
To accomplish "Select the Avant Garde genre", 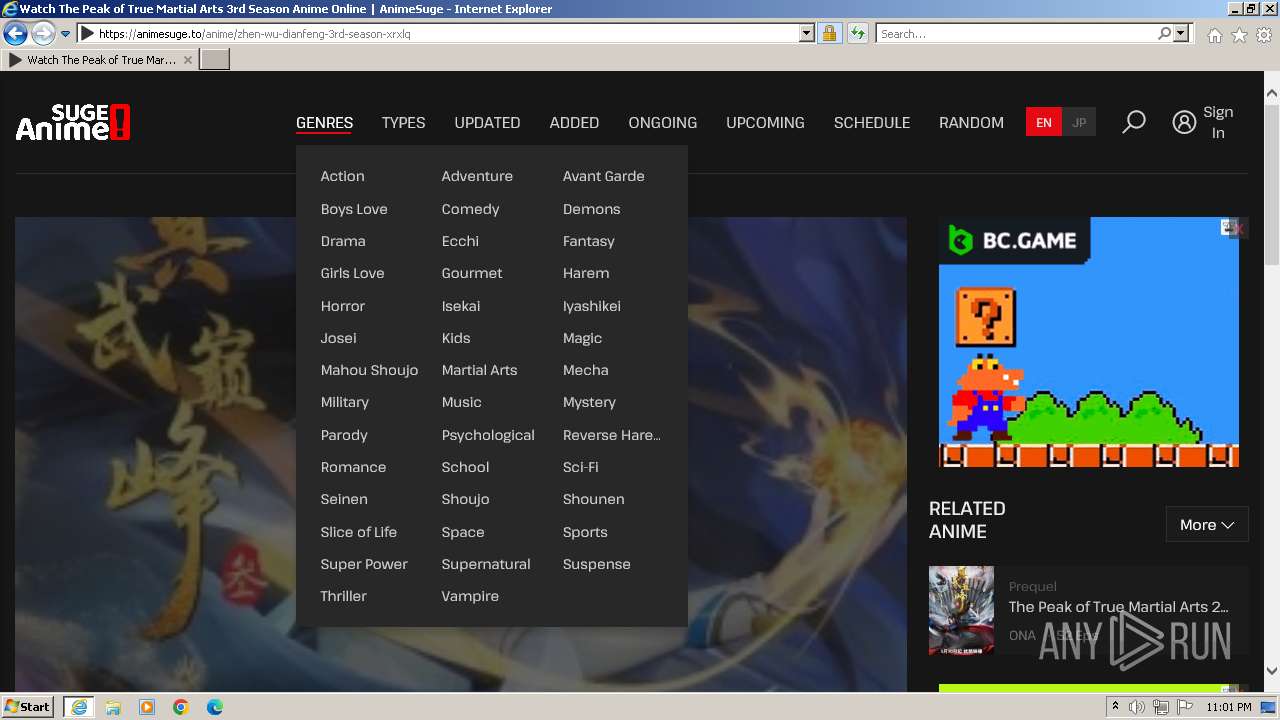I will tap(603, 176).
